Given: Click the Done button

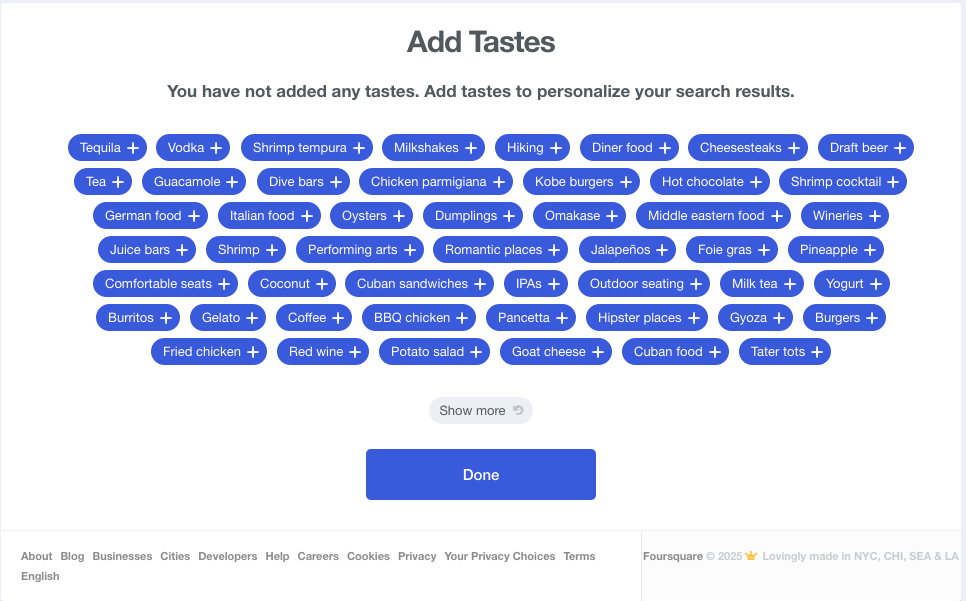Looking at the screenshot, I should 481,474.
